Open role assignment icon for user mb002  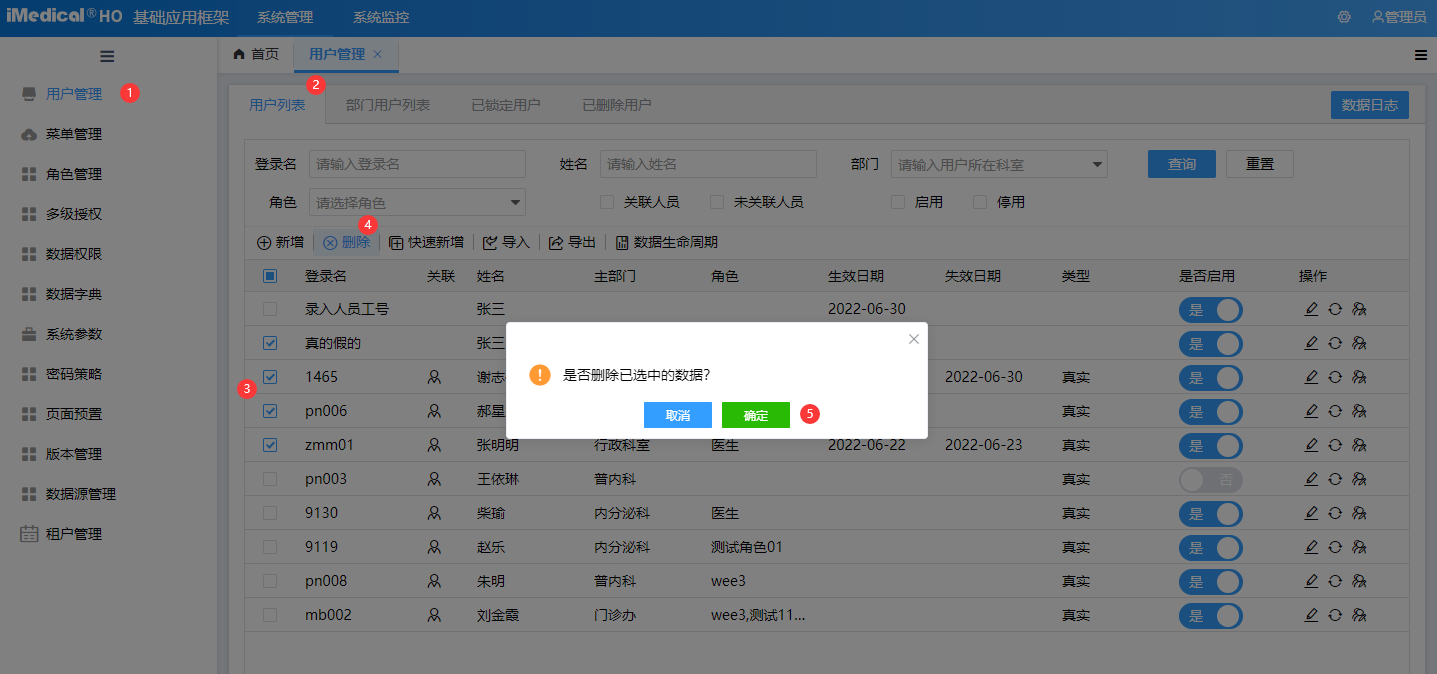[1360, 615]
